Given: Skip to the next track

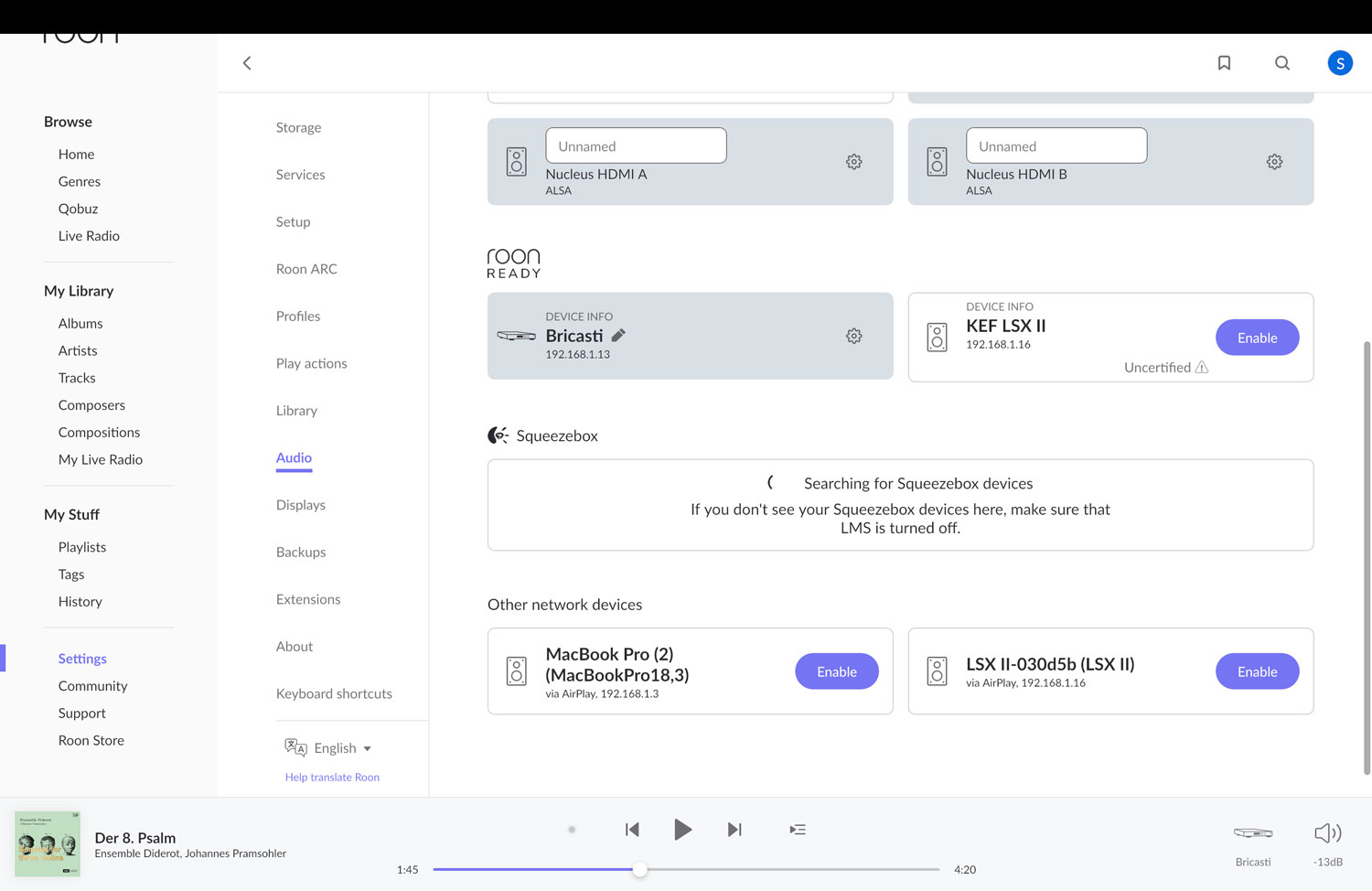Looking at the screenshot, I should 734,830.
